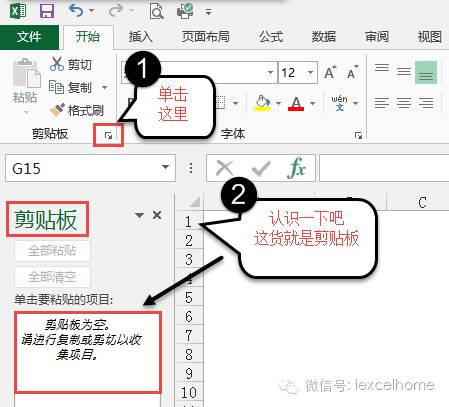Apply yellow fill color bucket
This screenshot has width=449, height=407.
click(x=262, y=103)
